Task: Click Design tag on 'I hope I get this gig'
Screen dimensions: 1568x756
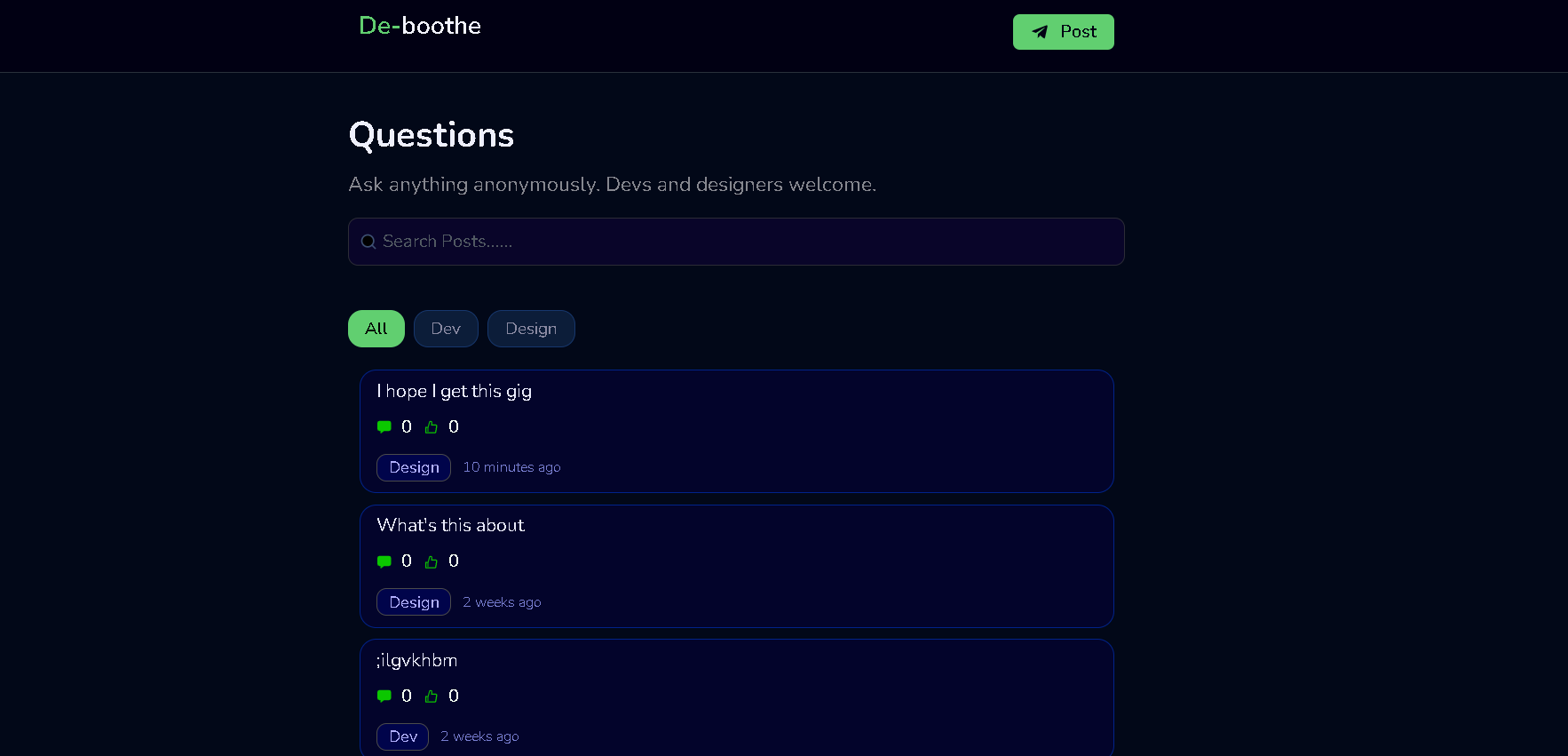Action: (x=414, y=467)
